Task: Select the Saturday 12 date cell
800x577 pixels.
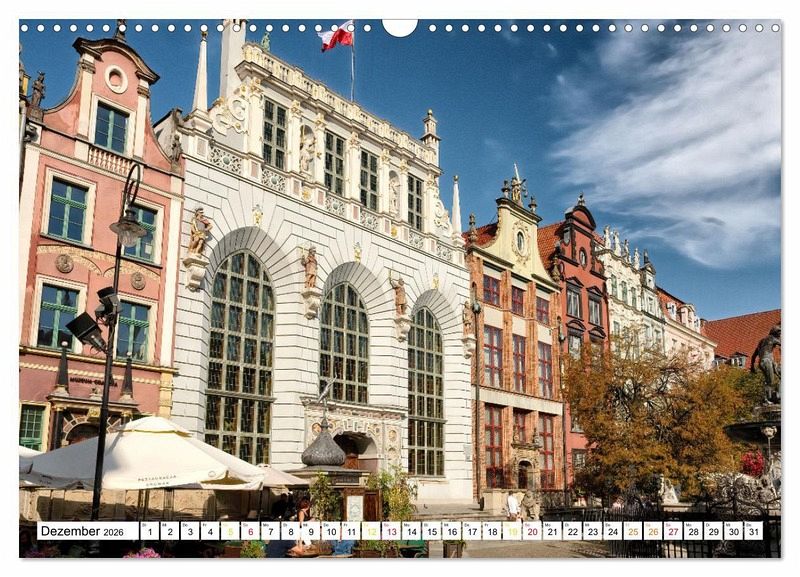Action: tap(371, 531)
